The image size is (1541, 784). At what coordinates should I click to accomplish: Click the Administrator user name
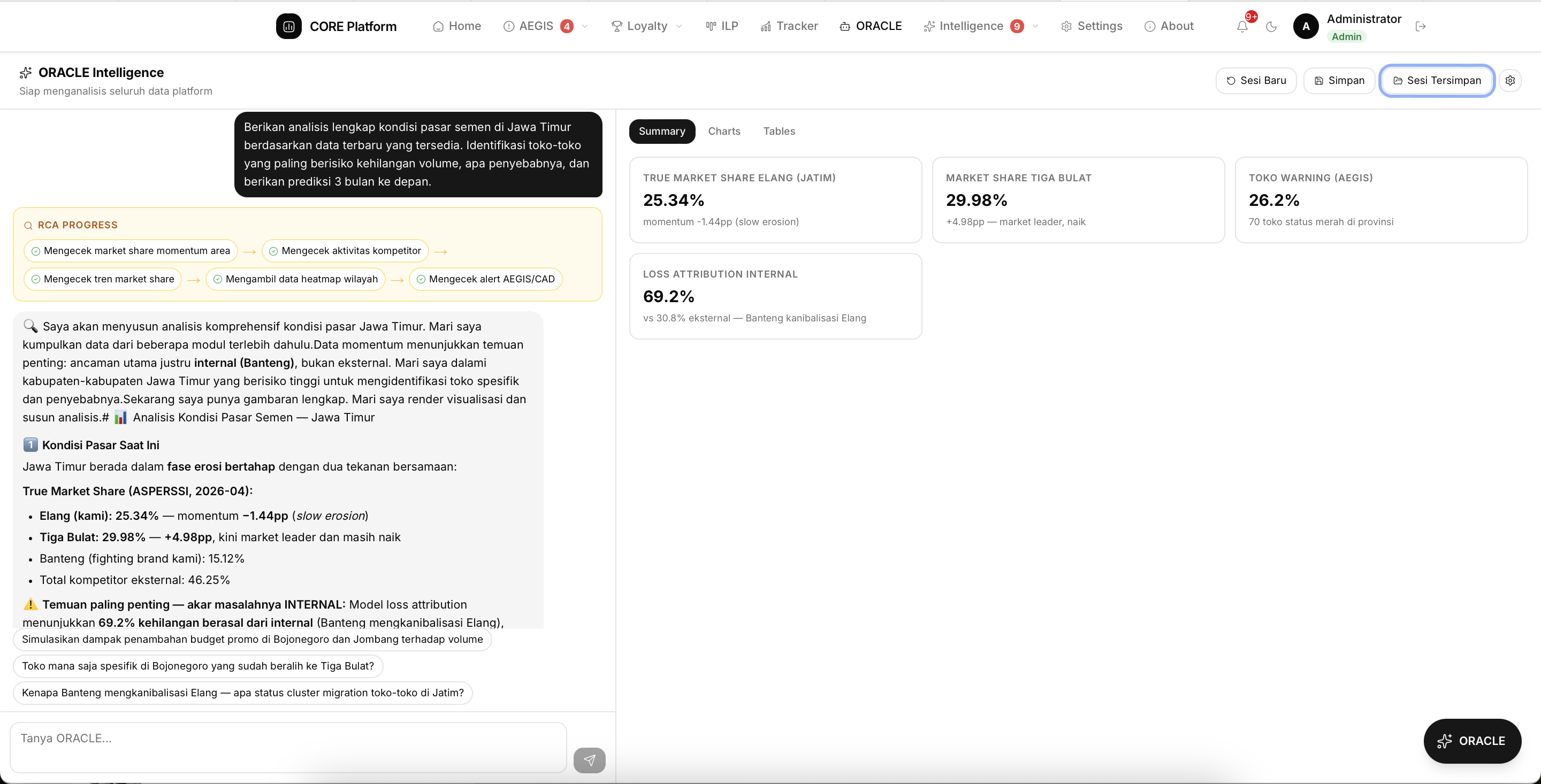pos(1364,19)
